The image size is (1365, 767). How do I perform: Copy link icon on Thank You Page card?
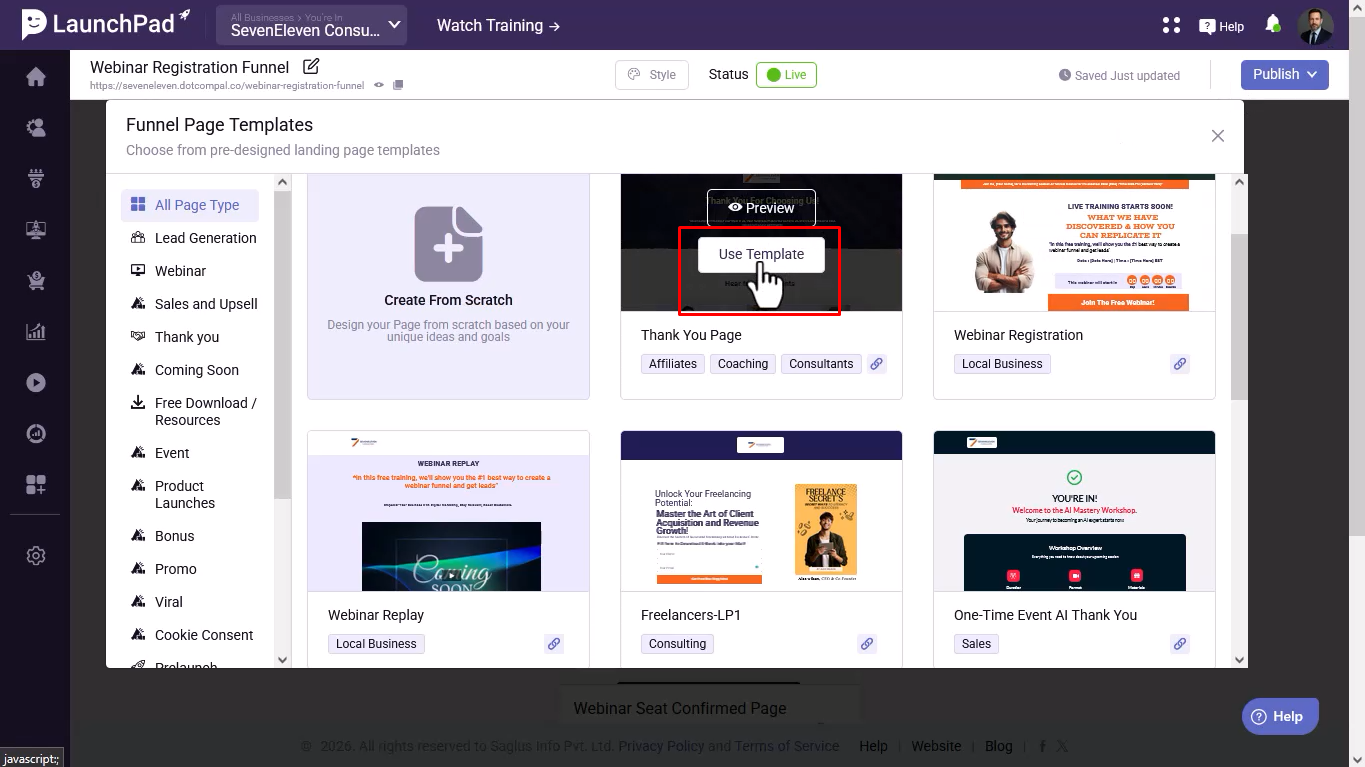coord(877,364)
